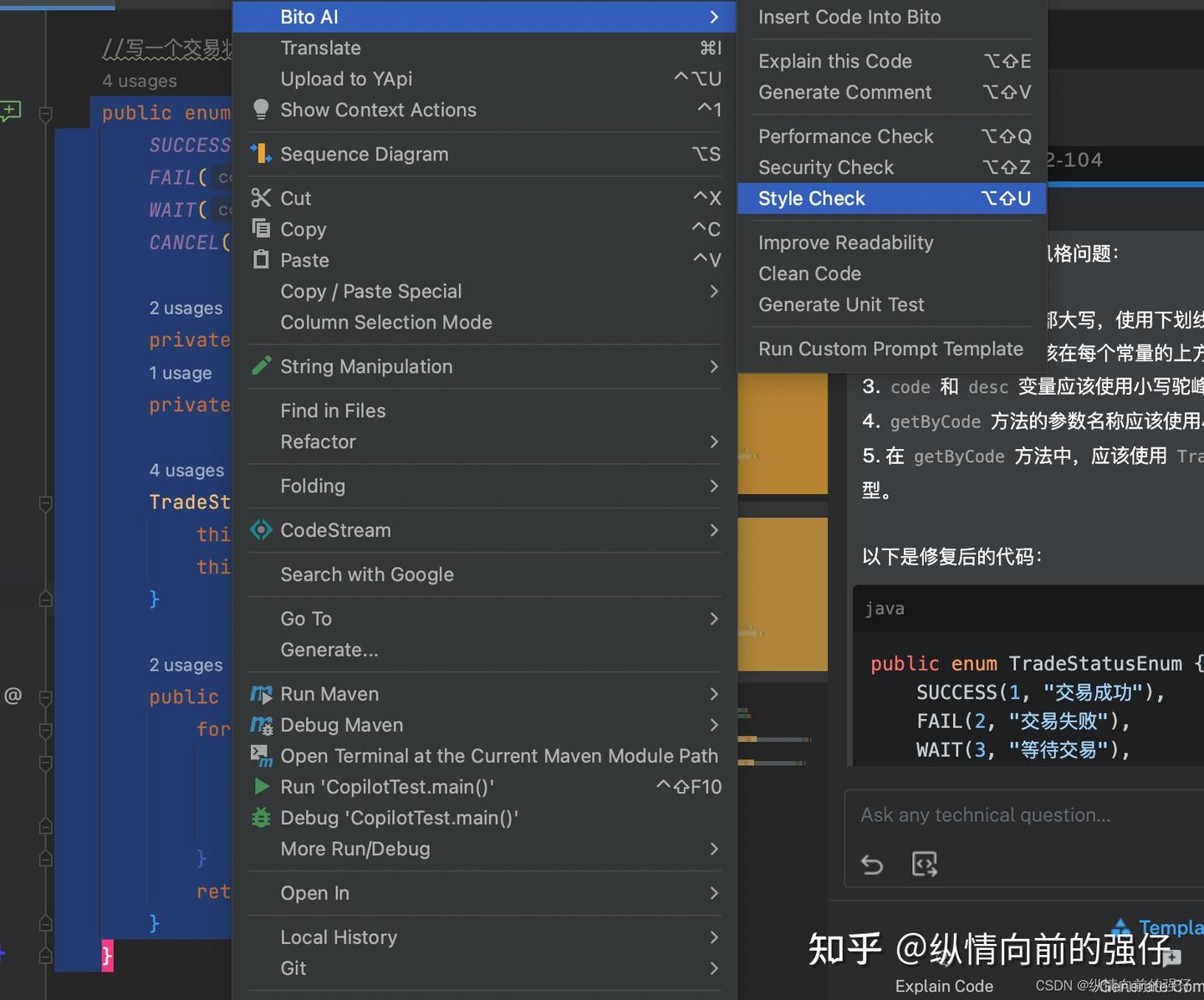Expand the Git submenu
The height and width of the screenshot is (1000, 1204).
point(293,968)
